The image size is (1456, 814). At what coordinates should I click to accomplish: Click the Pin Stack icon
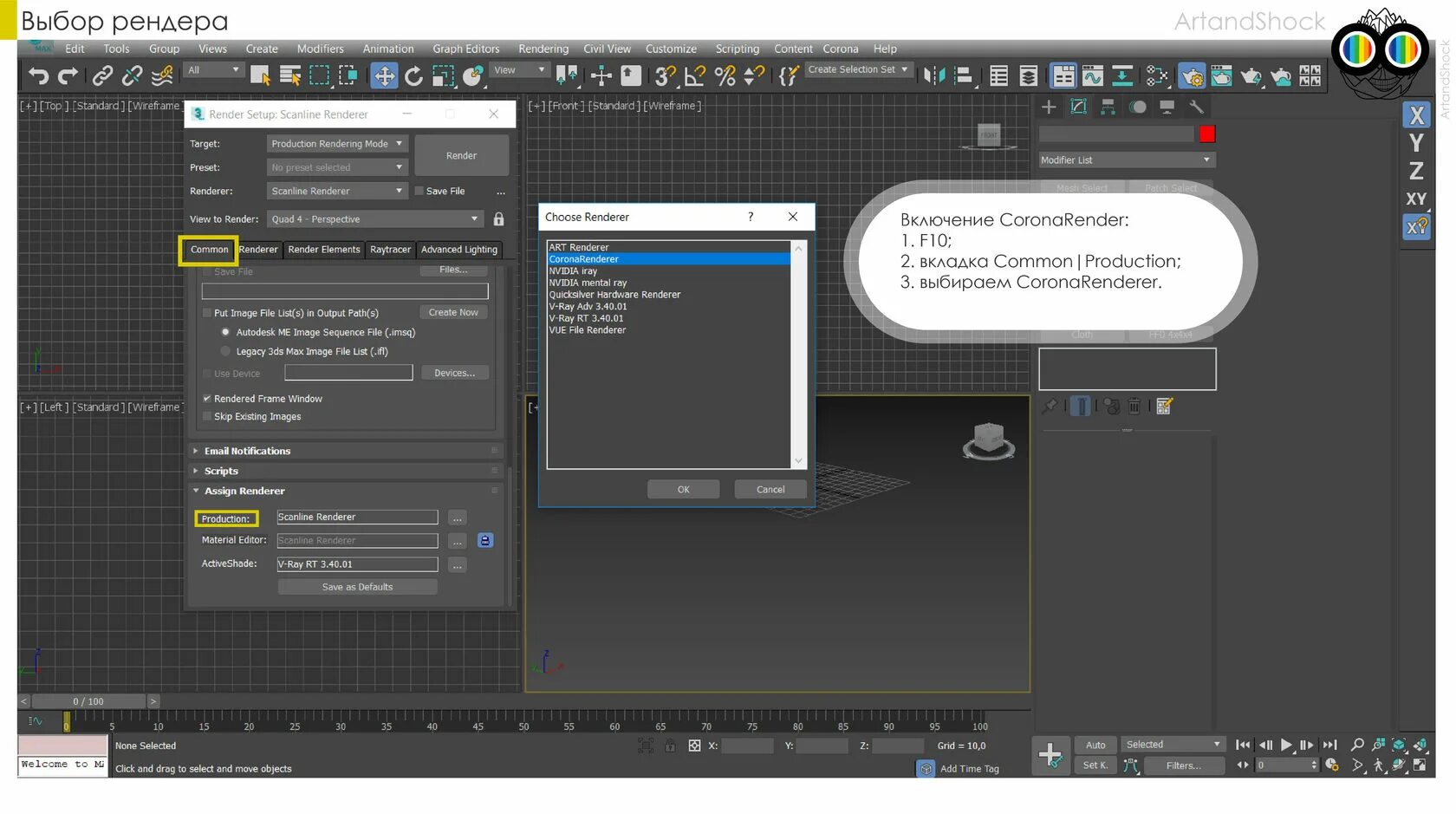pyautogui.click(x=1050, y=406)
